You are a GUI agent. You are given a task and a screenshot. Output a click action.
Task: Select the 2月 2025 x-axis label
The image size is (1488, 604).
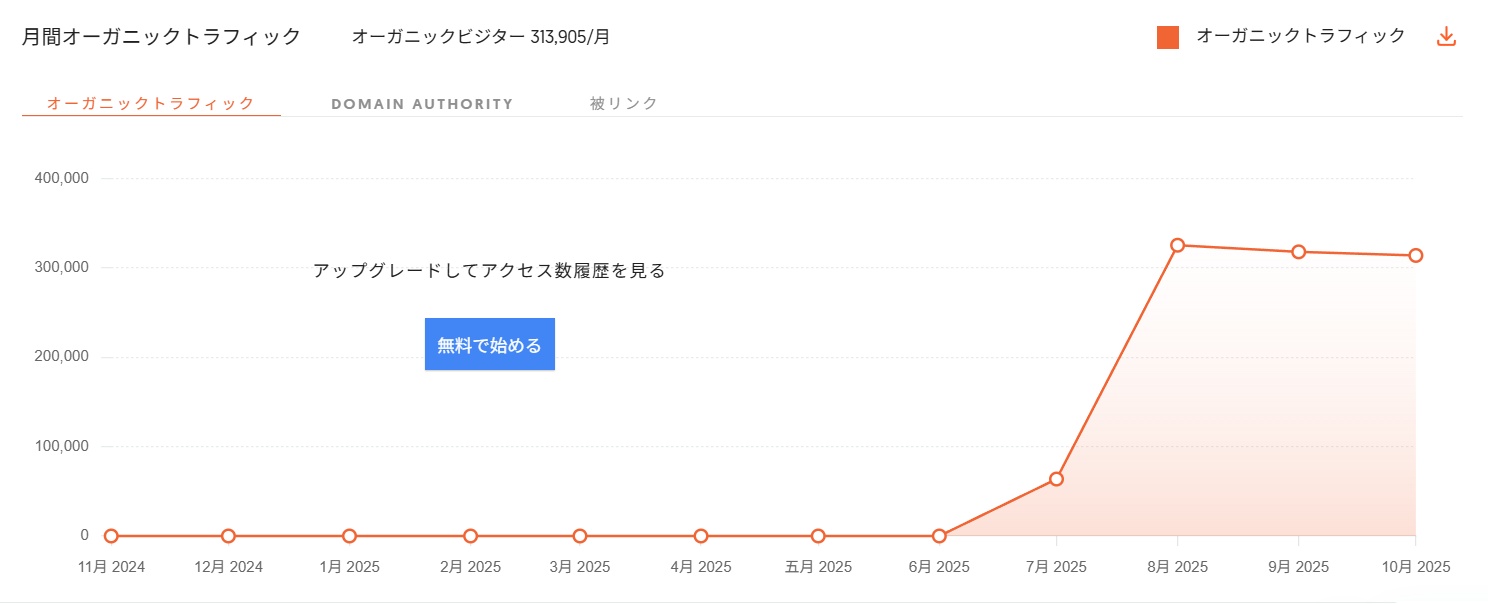(x=469, y=566)
